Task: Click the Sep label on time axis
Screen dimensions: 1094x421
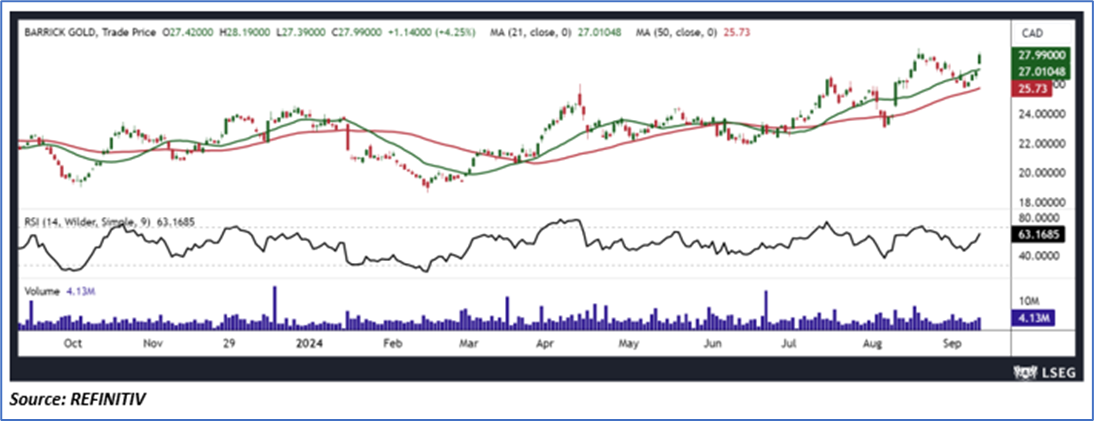Action: click(x=950, y=344)
